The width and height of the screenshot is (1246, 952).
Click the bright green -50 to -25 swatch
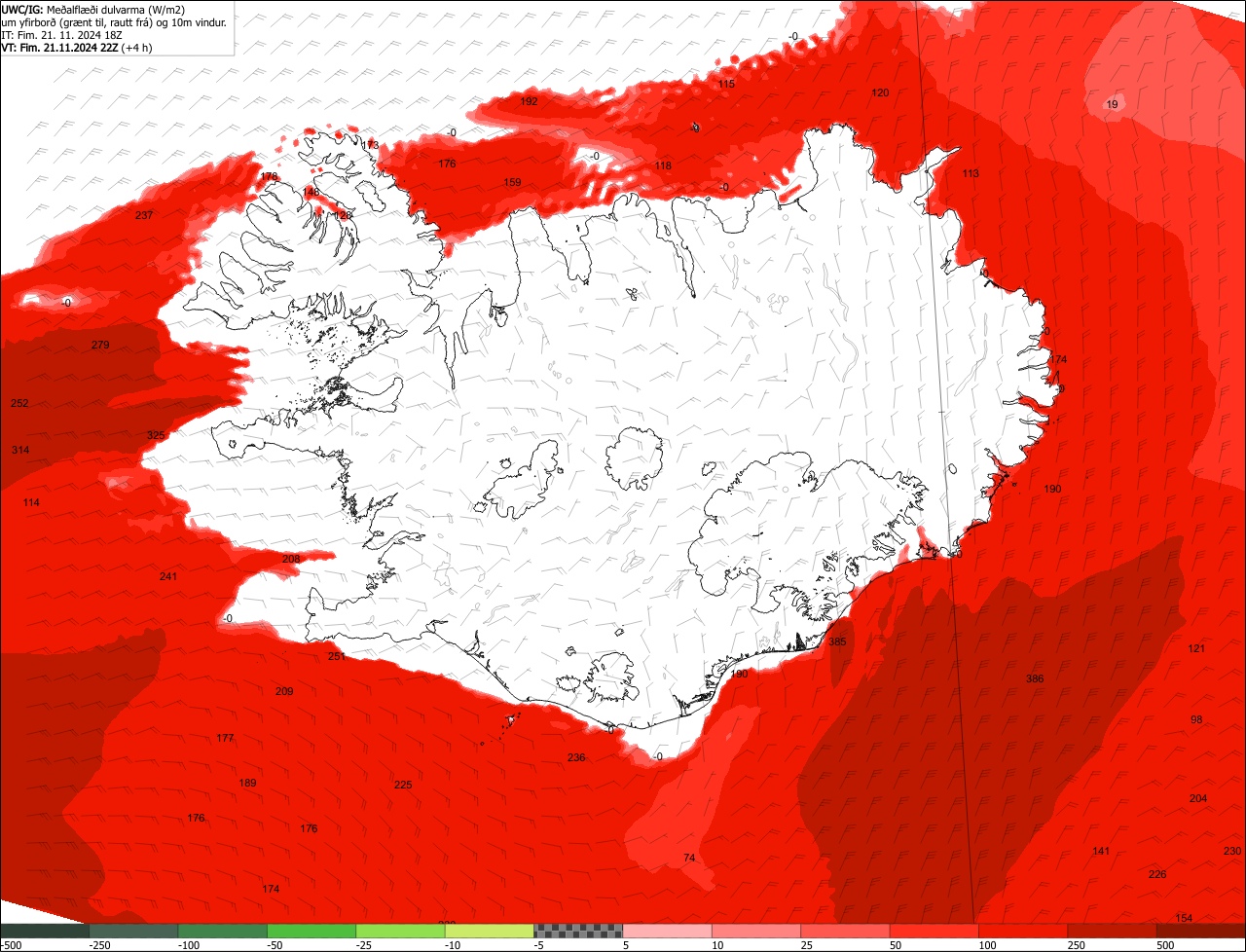311,931
